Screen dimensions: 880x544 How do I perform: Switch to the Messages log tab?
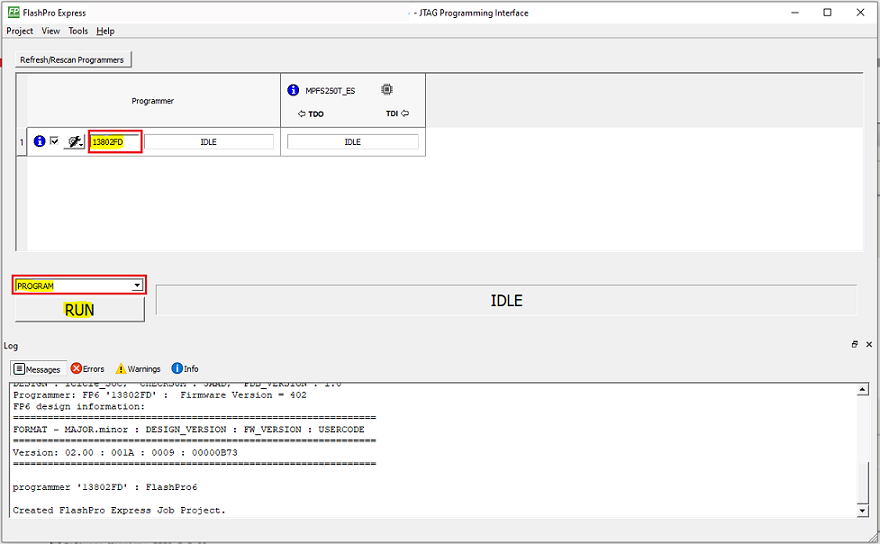coord(39,369)
